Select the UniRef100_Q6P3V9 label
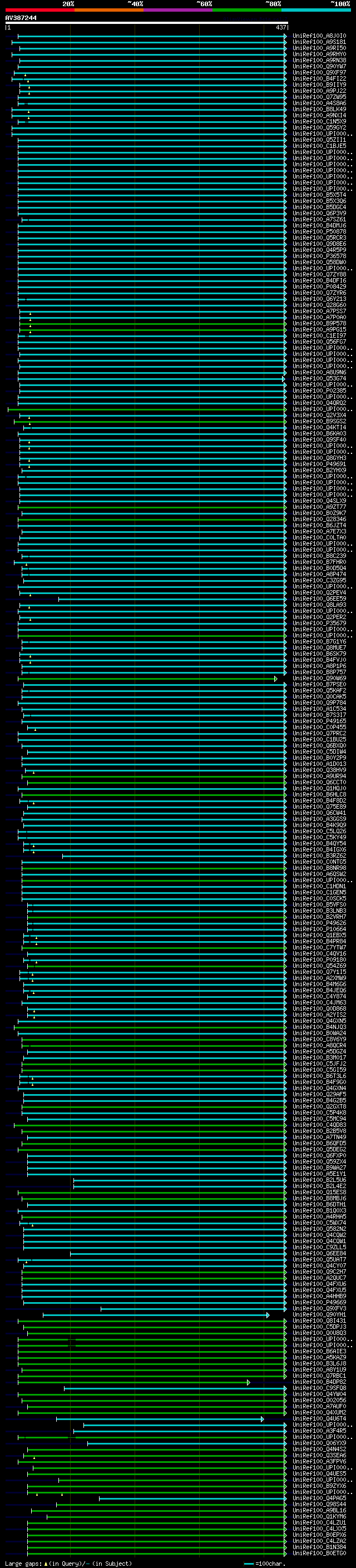The width and height of the screenshot is (356, 1568). tap(319, 213)
